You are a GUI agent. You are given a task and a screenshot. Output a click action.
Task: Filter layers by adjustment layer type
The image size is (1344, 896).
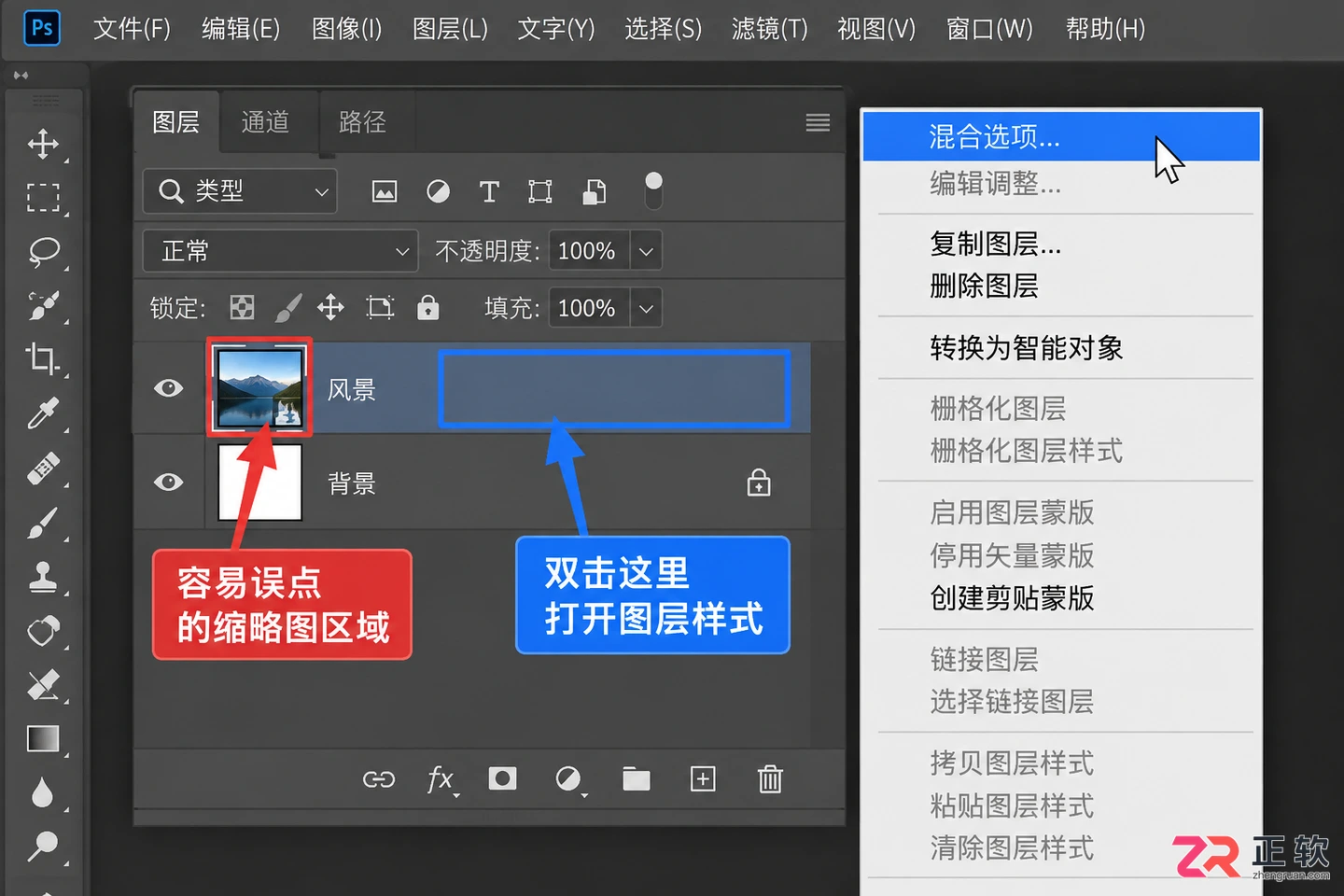coord(438,192)
